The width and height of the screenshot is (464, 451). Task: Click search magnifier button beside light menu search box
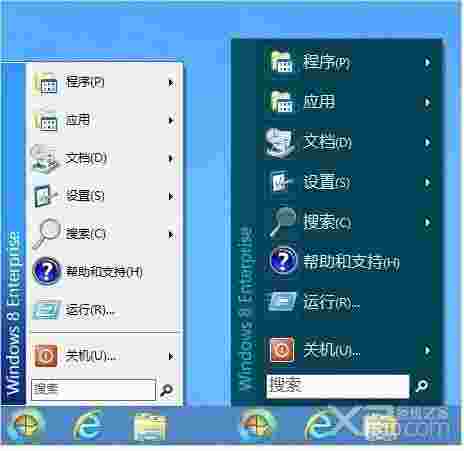167,389
